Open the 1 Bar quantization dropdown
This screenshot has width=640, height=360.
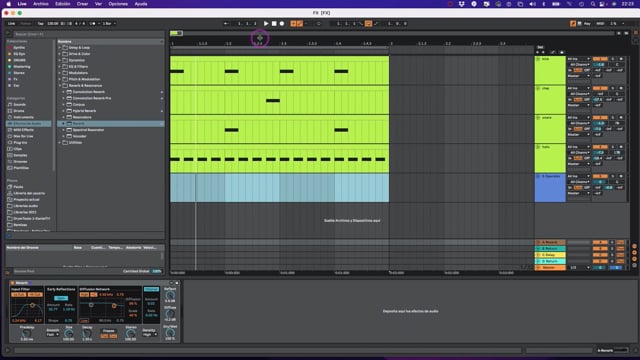(x=109, y=24)
